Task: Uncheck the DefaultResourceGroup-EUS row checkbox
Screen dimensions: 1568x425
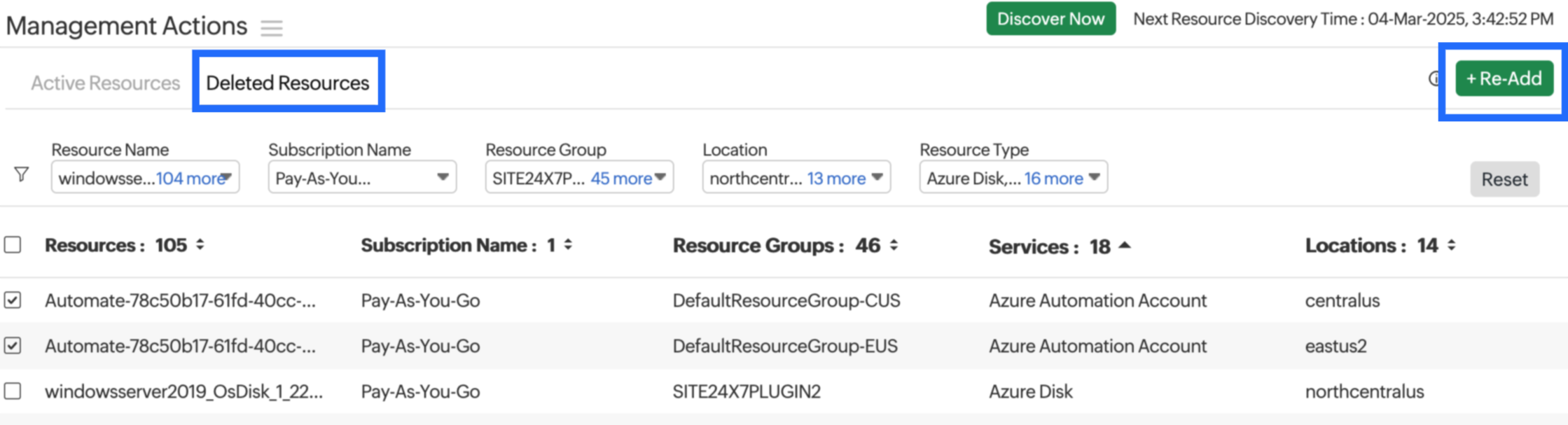Action: [13, 346]
